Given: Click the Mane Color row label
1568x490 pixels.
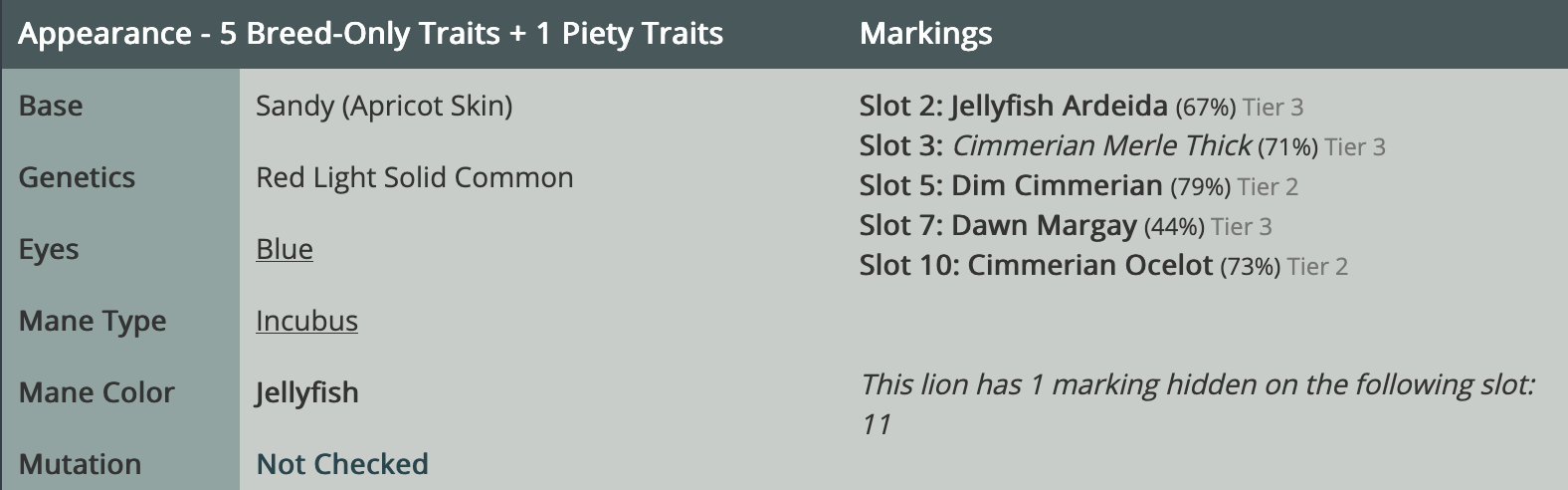Looking at the screenshot, I should click(x=97, y=392).
